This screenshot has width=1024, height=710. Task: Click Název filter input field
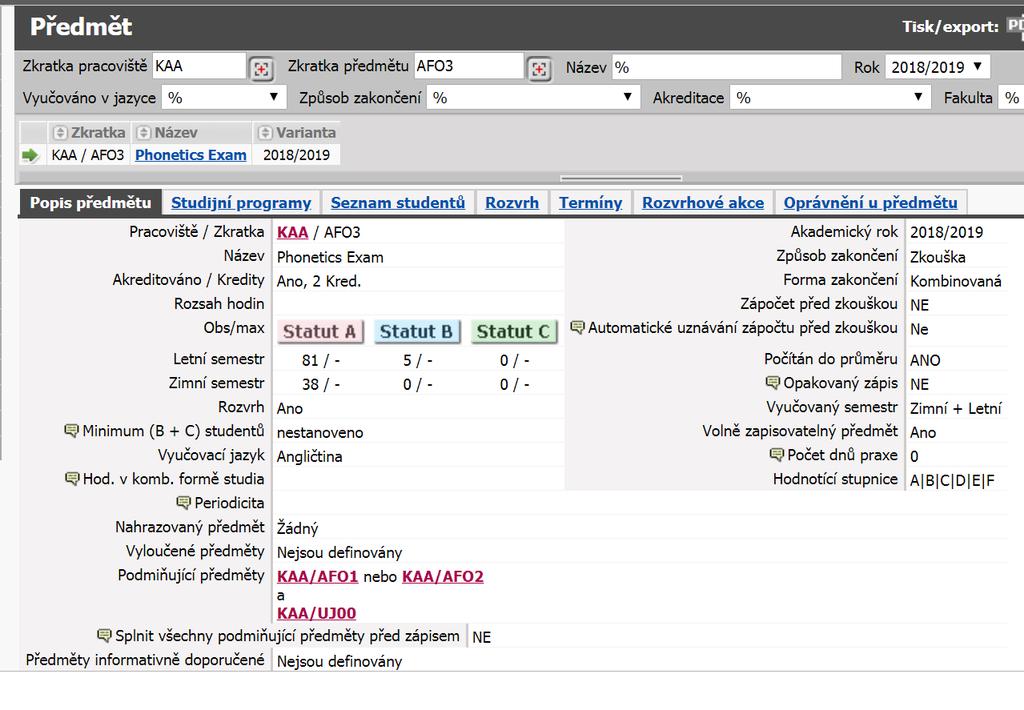(726, 67)
